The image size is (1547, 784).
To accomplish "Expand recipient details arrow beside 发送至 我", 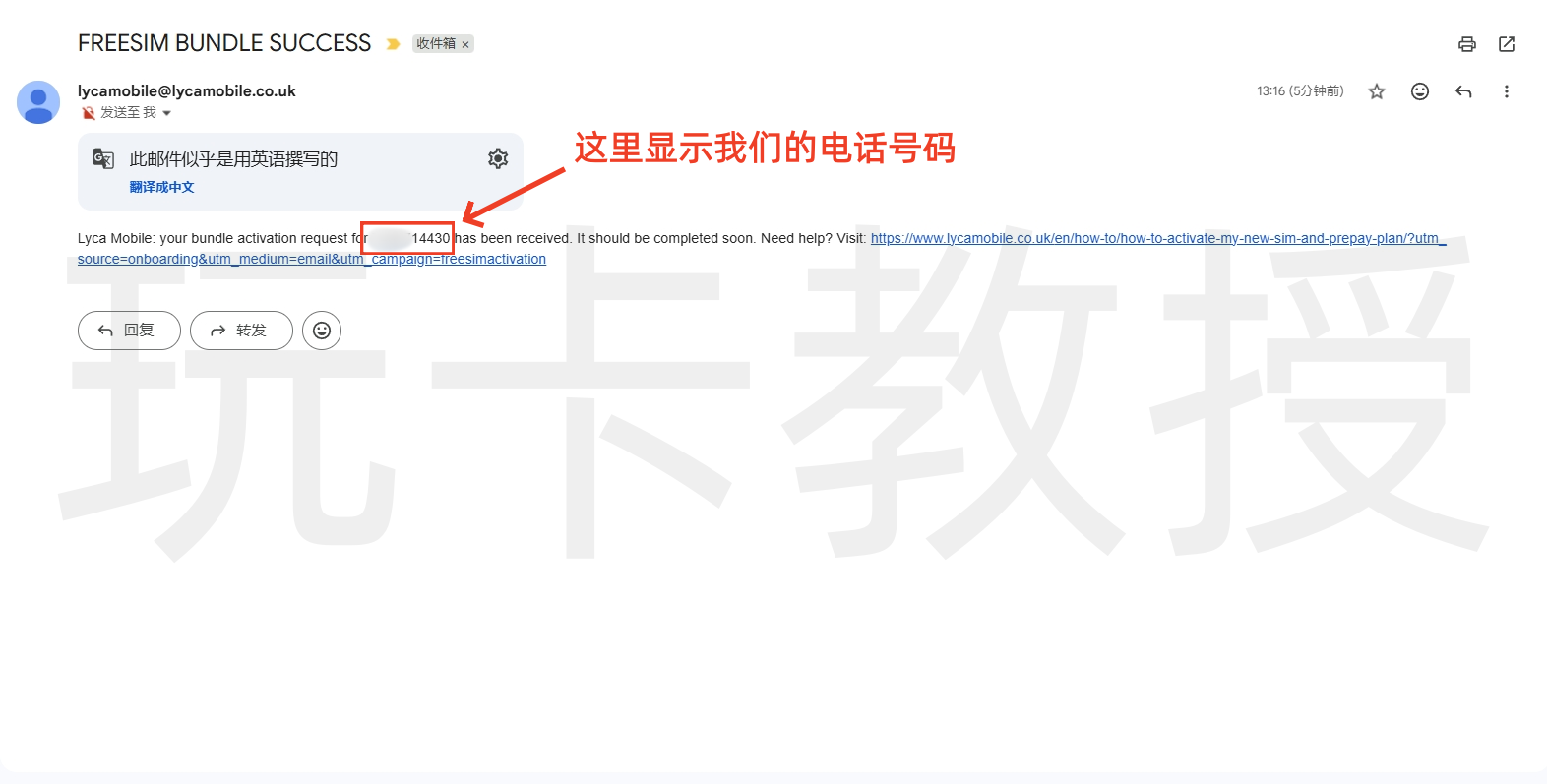I will coord(167,113).
